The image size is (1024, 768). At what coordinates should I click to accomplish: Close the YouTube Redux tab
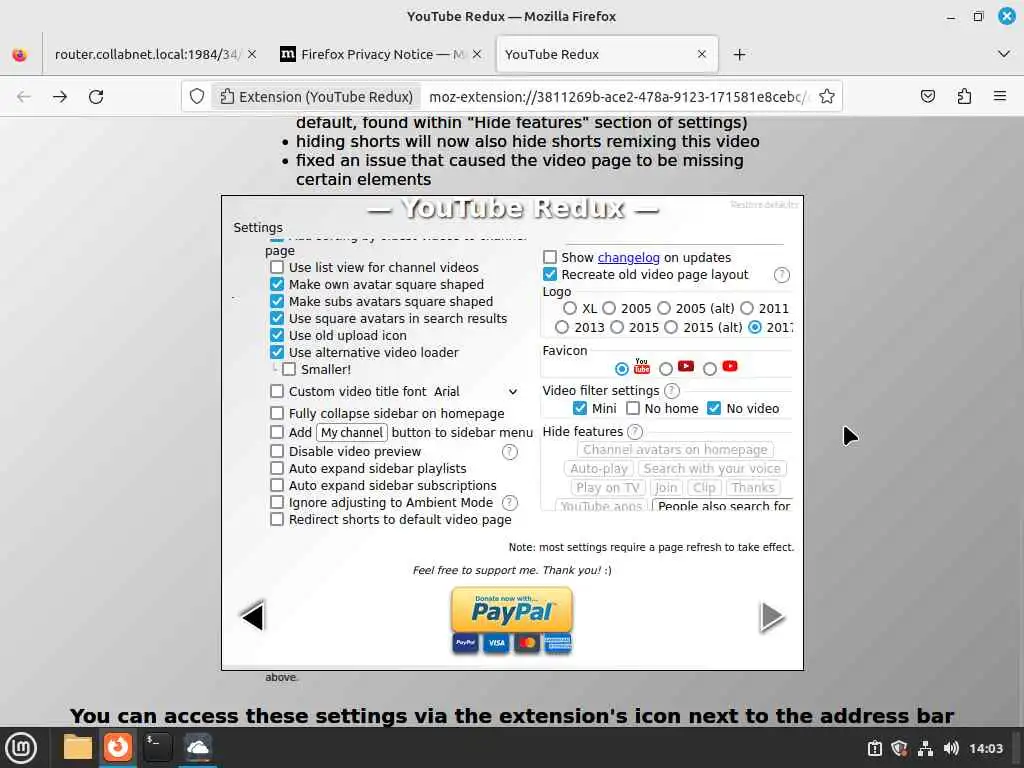click(702, 54)
